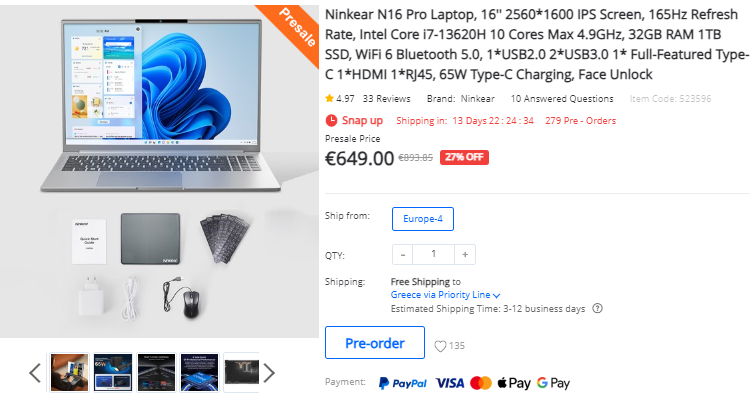Select the Europe-4 ship from option

click(x=423, y=219)
